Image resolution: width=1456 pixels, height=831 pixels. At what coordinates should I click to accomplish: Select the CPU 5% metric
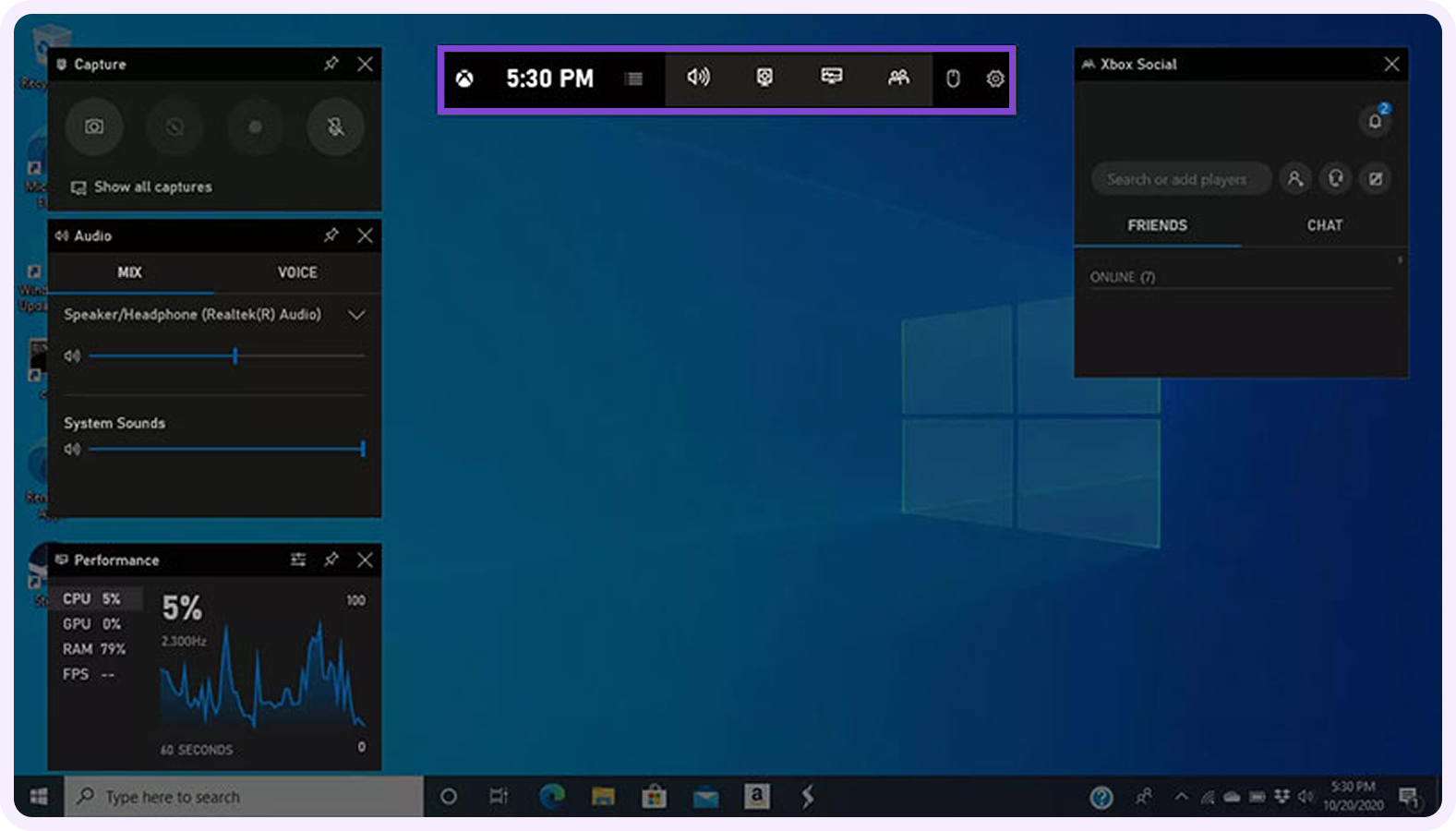pyautogui.click(x=93, y=598)
